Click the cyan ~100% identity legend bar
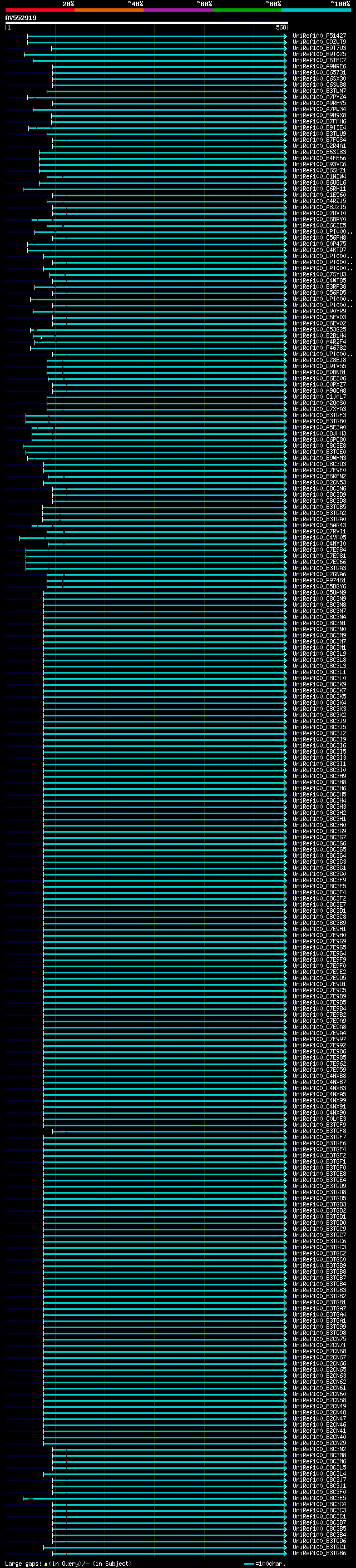356x1568 pixels. (316, 10)
